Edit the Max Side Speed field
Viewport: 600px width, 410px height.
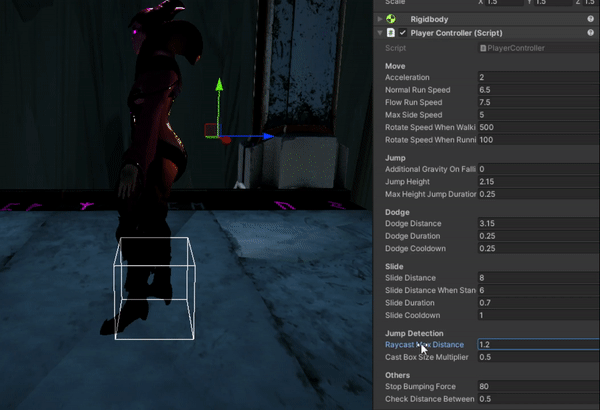pyautogui.click(x=539, y=115)
